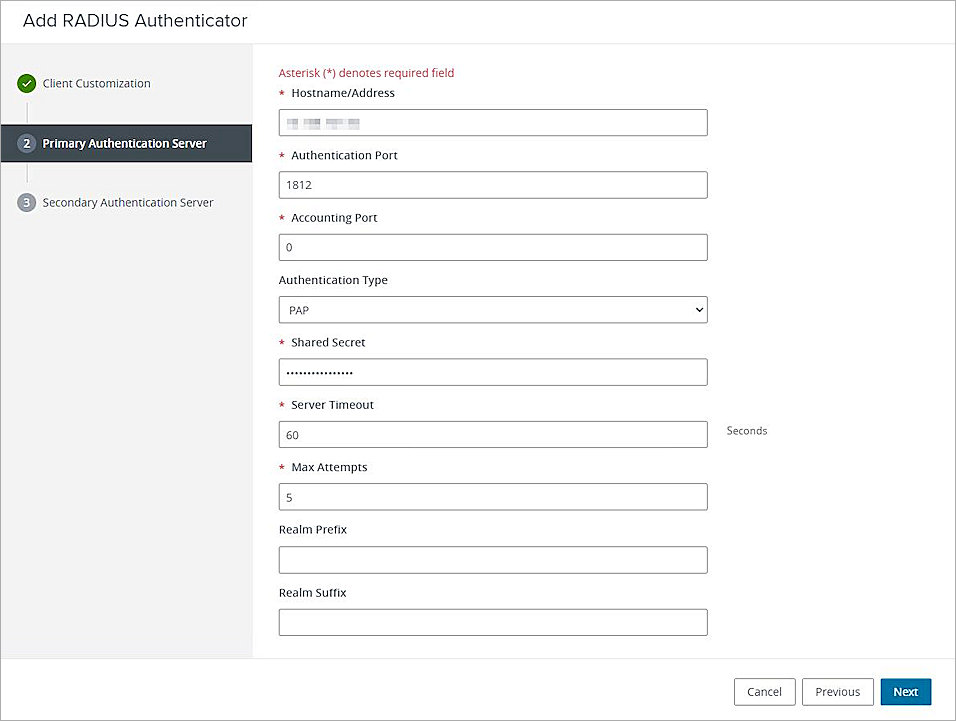Viewport: 956px width, 721px height.
Task: Select the step 2 circle indicator
Action: [27, 143]
